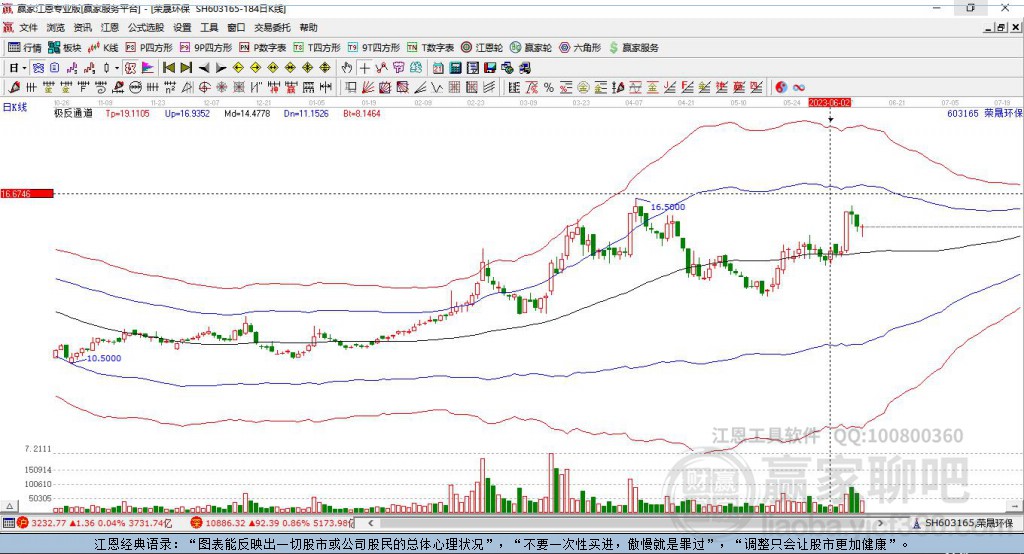
Task: Click the Bt=8.1464 indicator value
Action: pyautogui.click(x=362, y=114)
